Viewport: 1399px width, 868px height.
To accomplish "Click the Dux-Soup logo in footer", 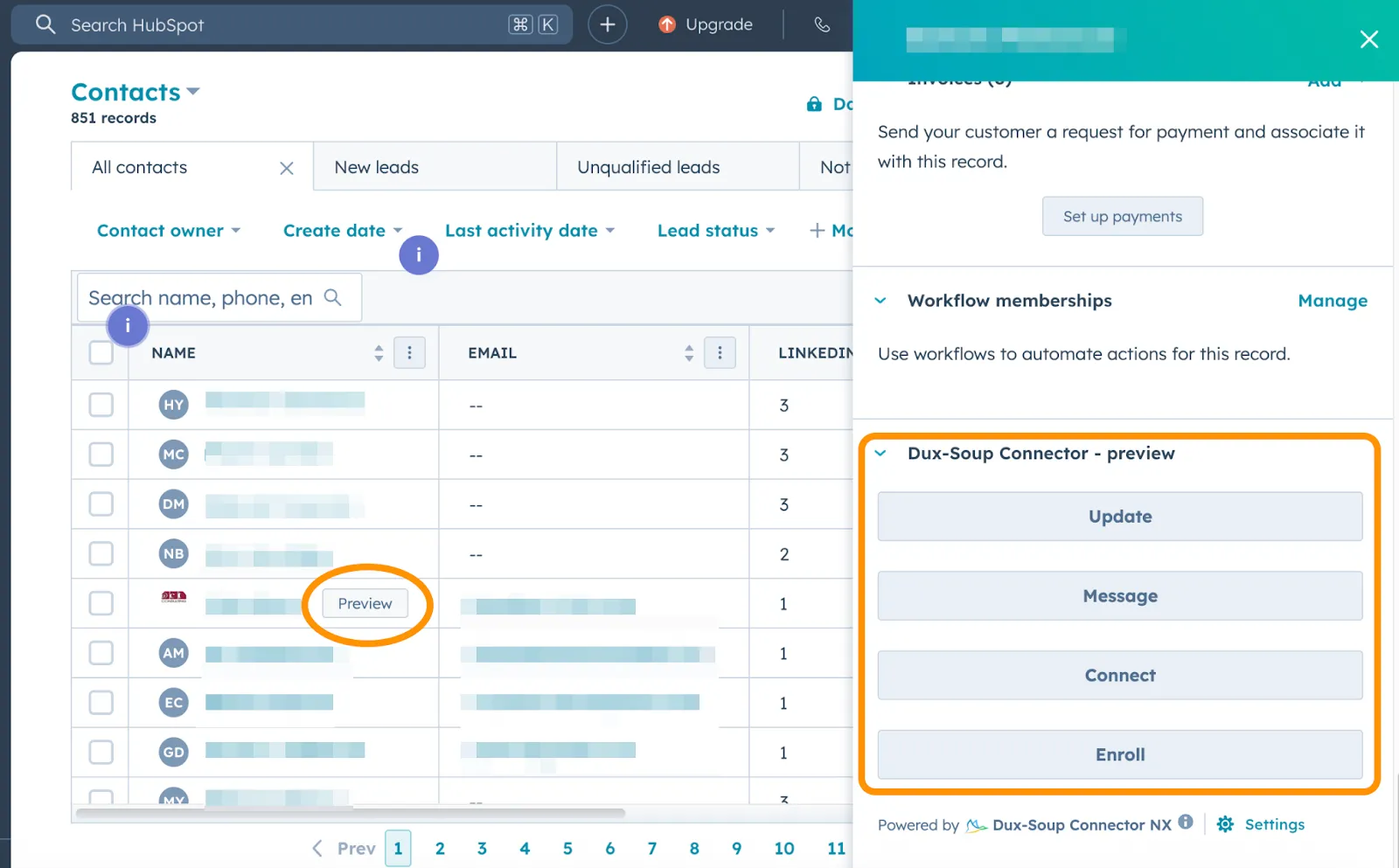I will point(976,826).
